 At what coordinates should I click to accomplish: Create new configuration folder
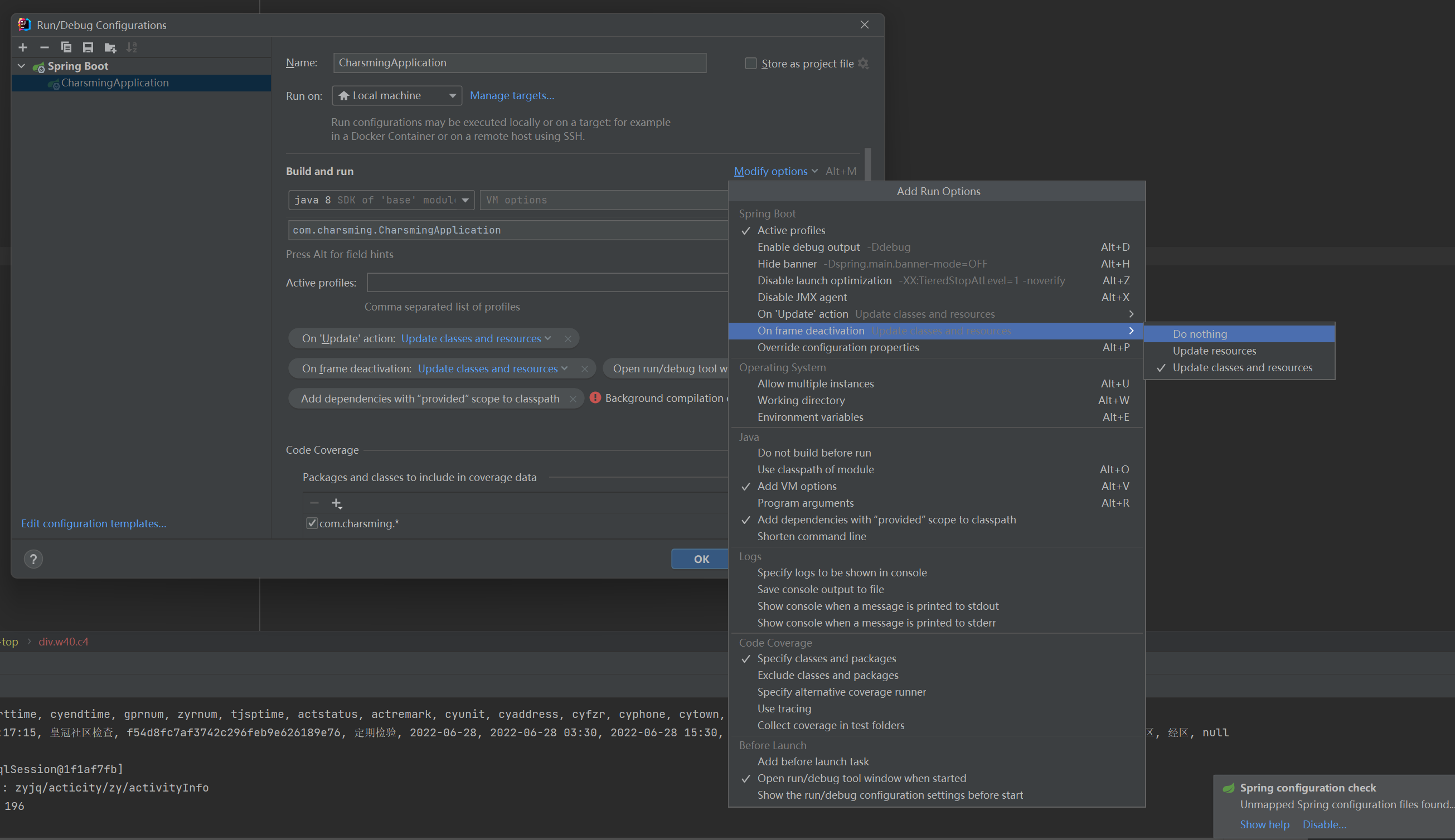(x=110, y=47)
